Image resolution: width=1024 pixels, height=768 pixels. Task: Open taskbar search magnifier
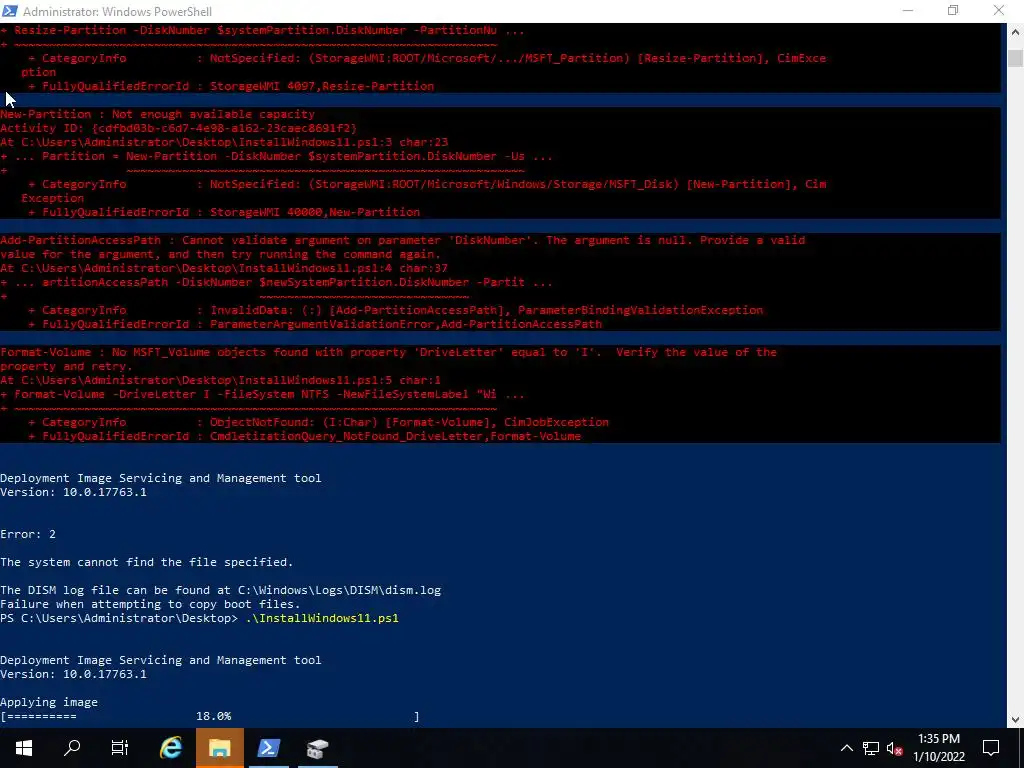(x=72, y=748)
